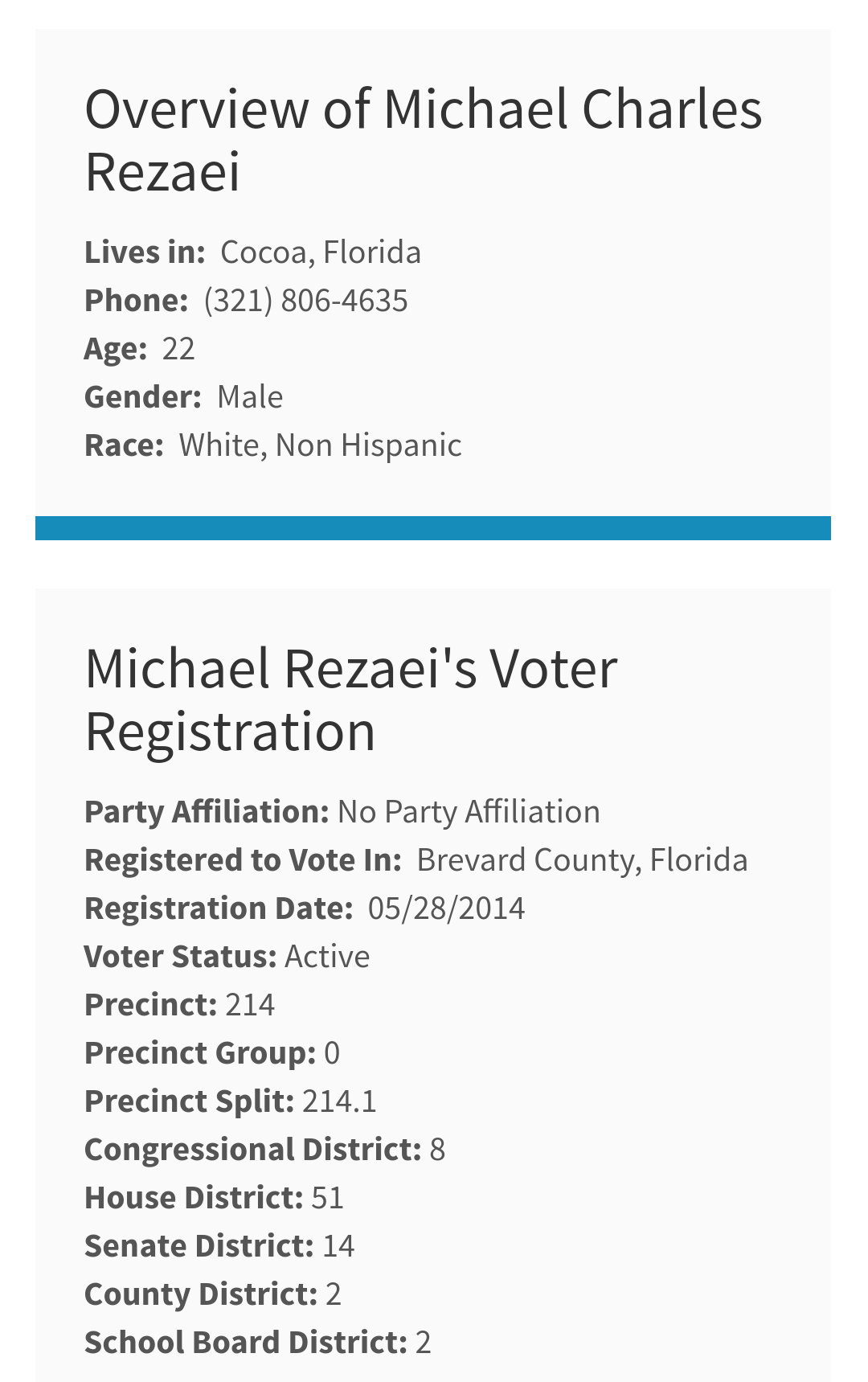Click the Michael Rezaei's Voter Registration heading
868x1382 pixels.
(x=351, y=699)
